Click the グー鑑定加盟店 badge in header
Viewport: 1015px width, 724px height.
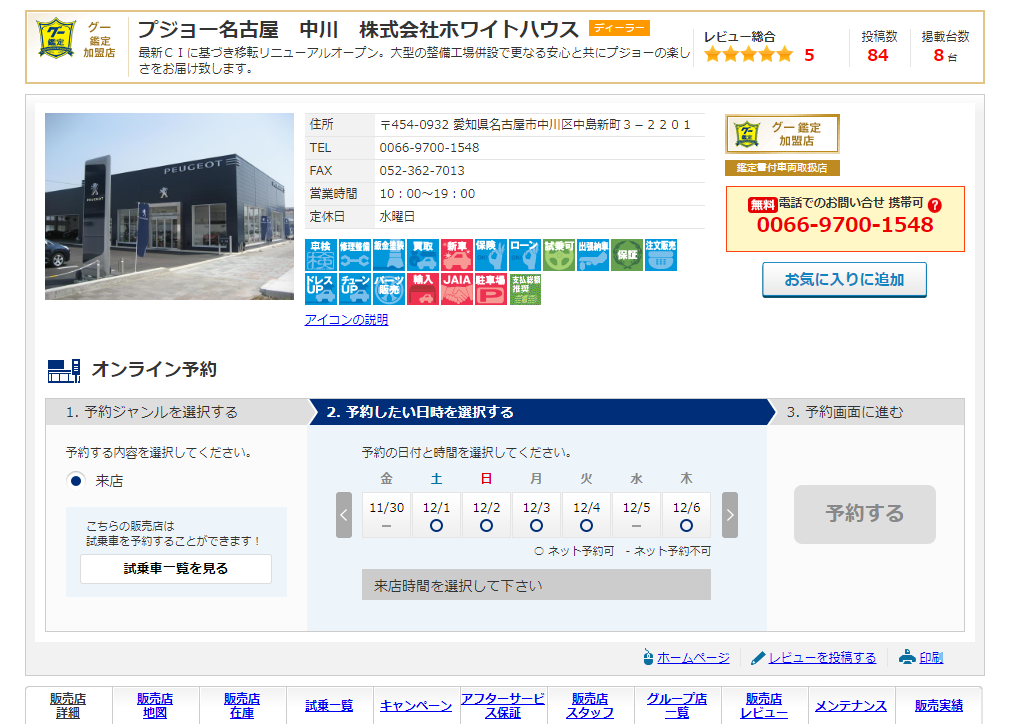[x=76, y=40]
